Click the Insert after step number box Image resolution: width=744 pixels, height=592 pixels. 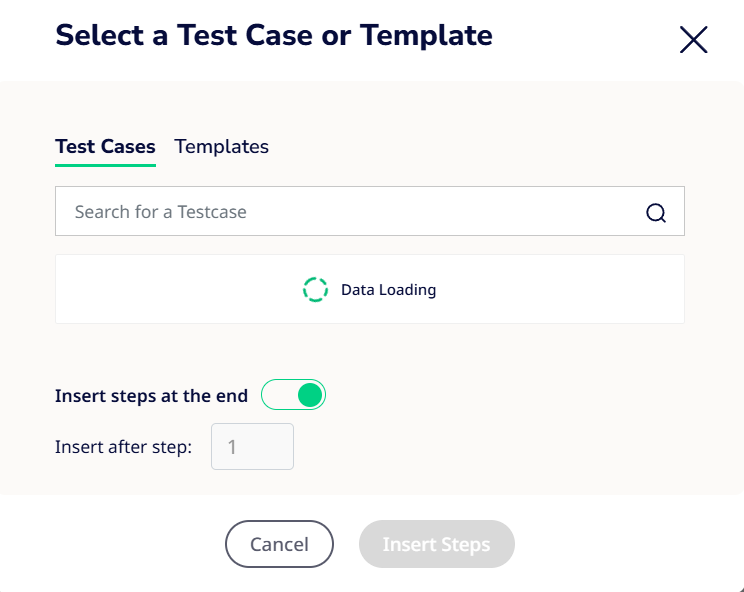tap(252, 447)
